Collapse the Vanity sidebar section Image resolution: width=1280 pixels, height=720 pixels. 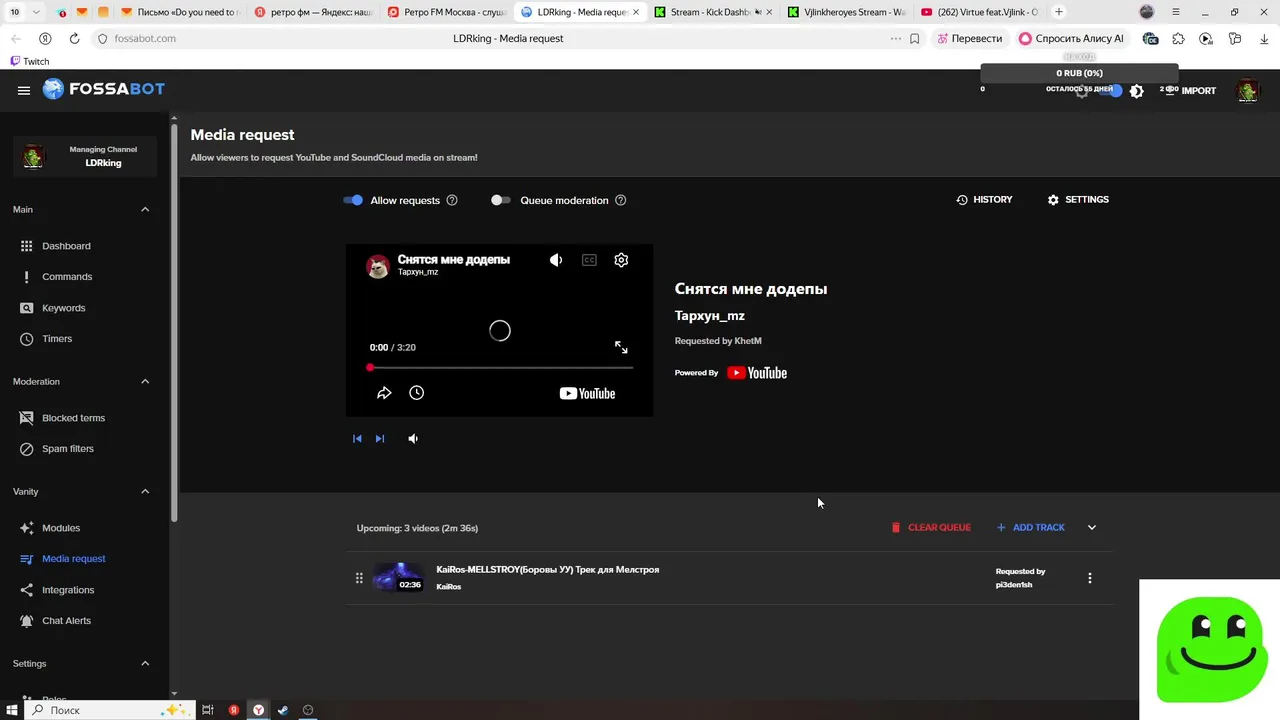(x=145, y=492)
